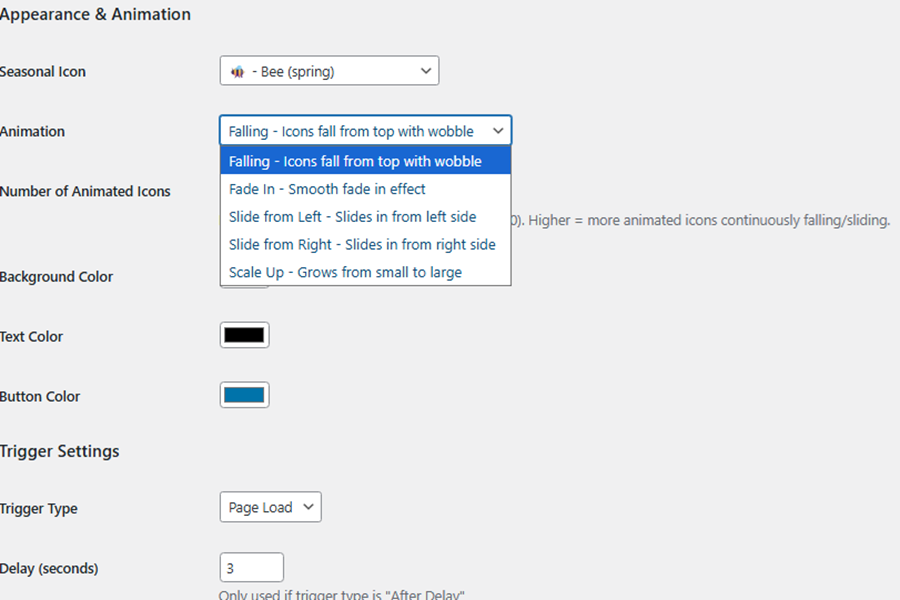Click the Appearance & Animation heading
The width and height of the screenshot is (900, 600).
[x=95, y=14]
